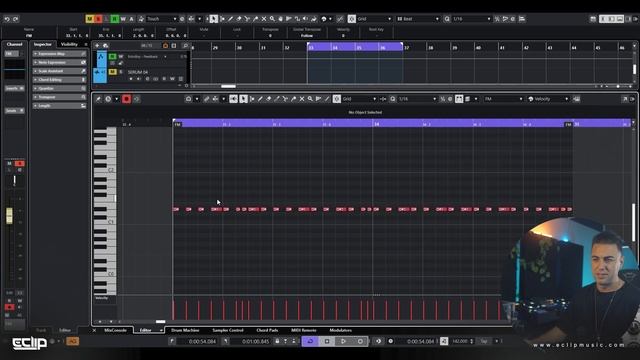Select the Erase tool in top toolbar
The image size is (640, 360).
pyautogui.click(x=239, y=19)
